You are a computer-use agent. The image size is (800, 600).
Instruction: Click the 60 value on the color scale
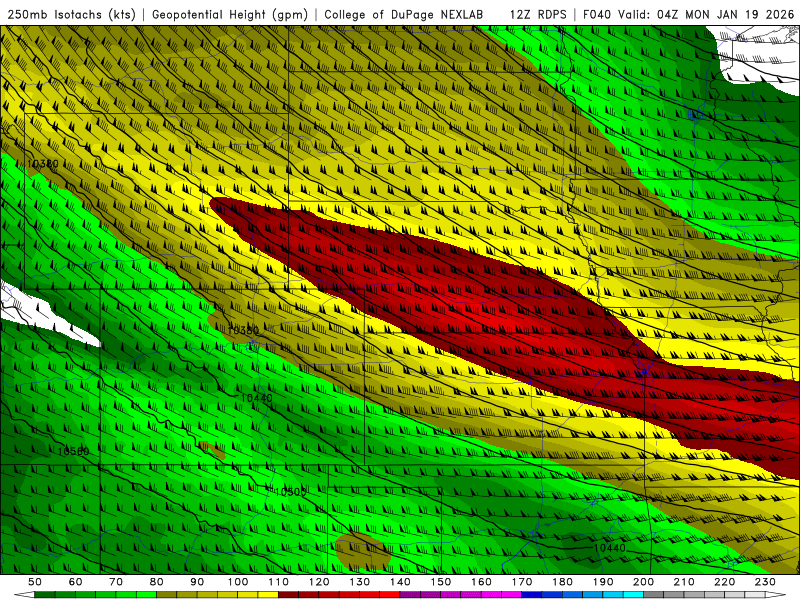click(76, 582)
